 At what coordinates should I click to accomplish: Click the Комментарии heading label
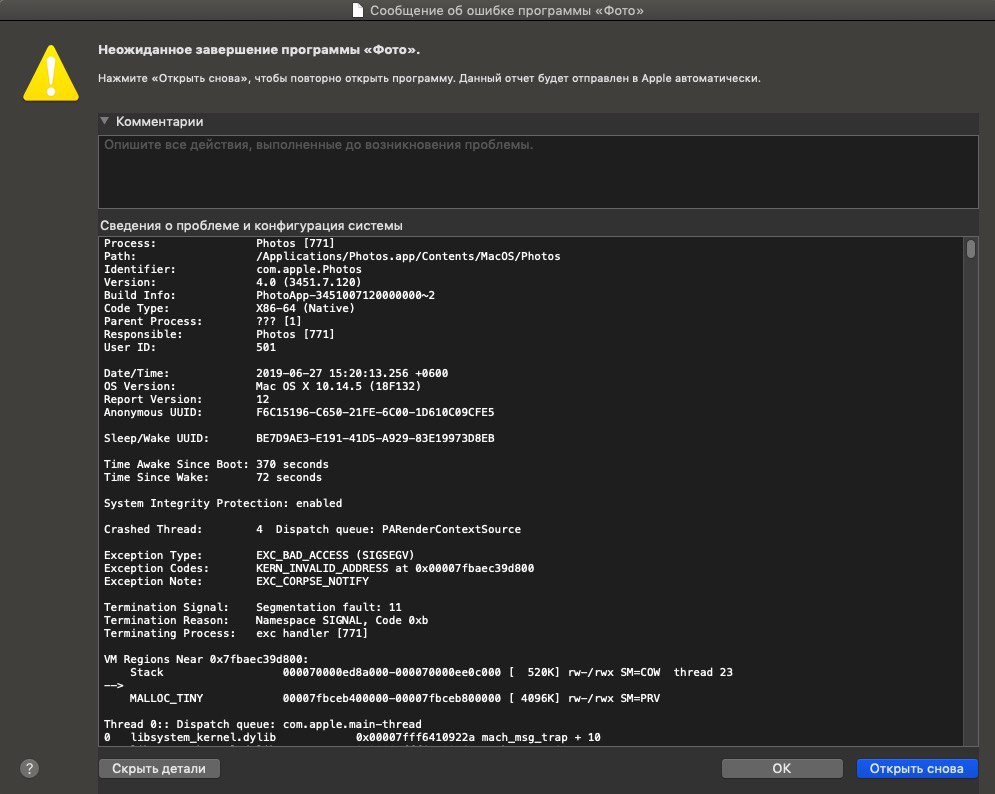(159, 121)
